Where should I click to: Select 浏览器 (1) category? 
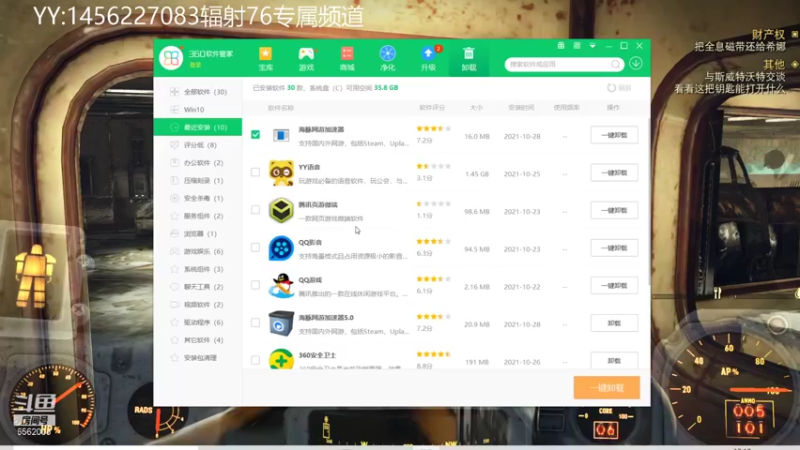click(198, 234)
